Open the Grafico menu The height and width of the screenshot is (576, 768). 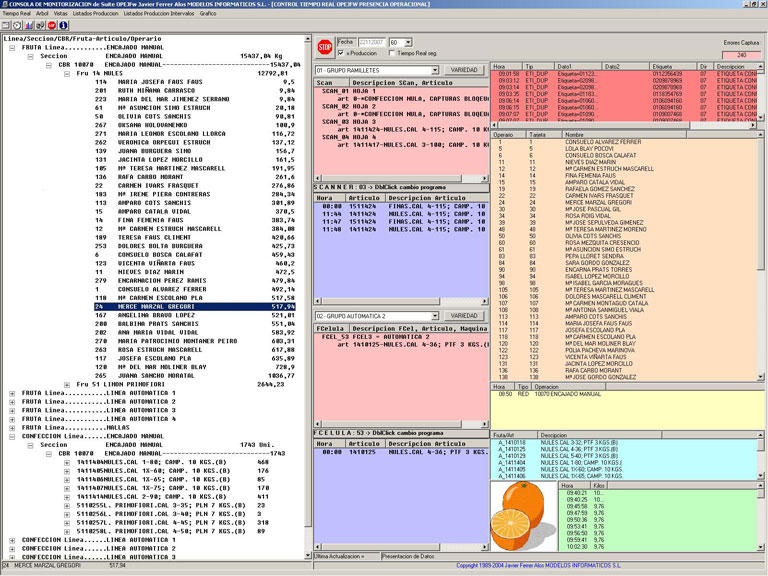coord(208,14)
